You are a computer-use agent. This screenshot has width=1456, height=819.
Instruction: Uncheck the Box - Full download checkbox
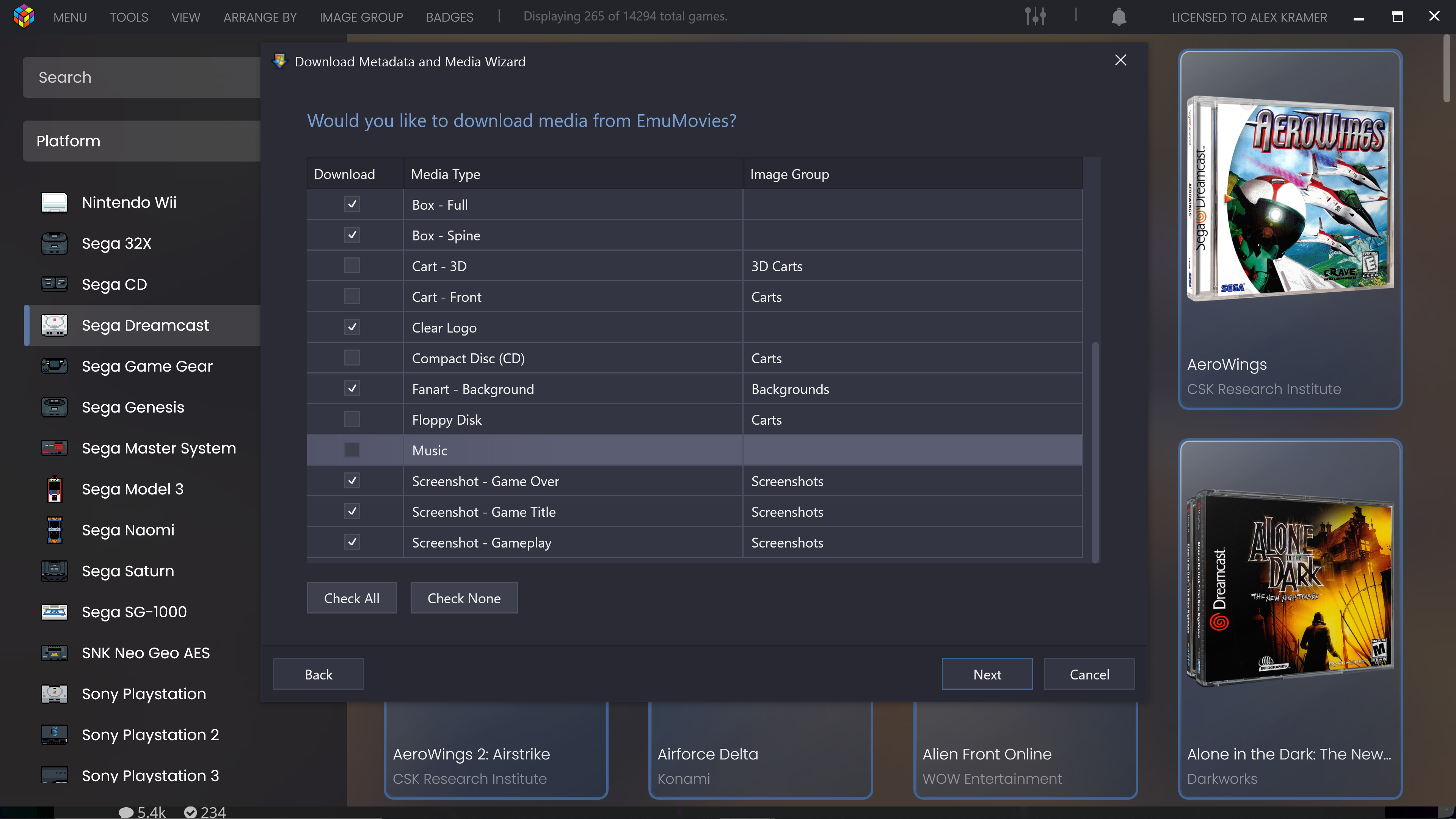point(352,204)
